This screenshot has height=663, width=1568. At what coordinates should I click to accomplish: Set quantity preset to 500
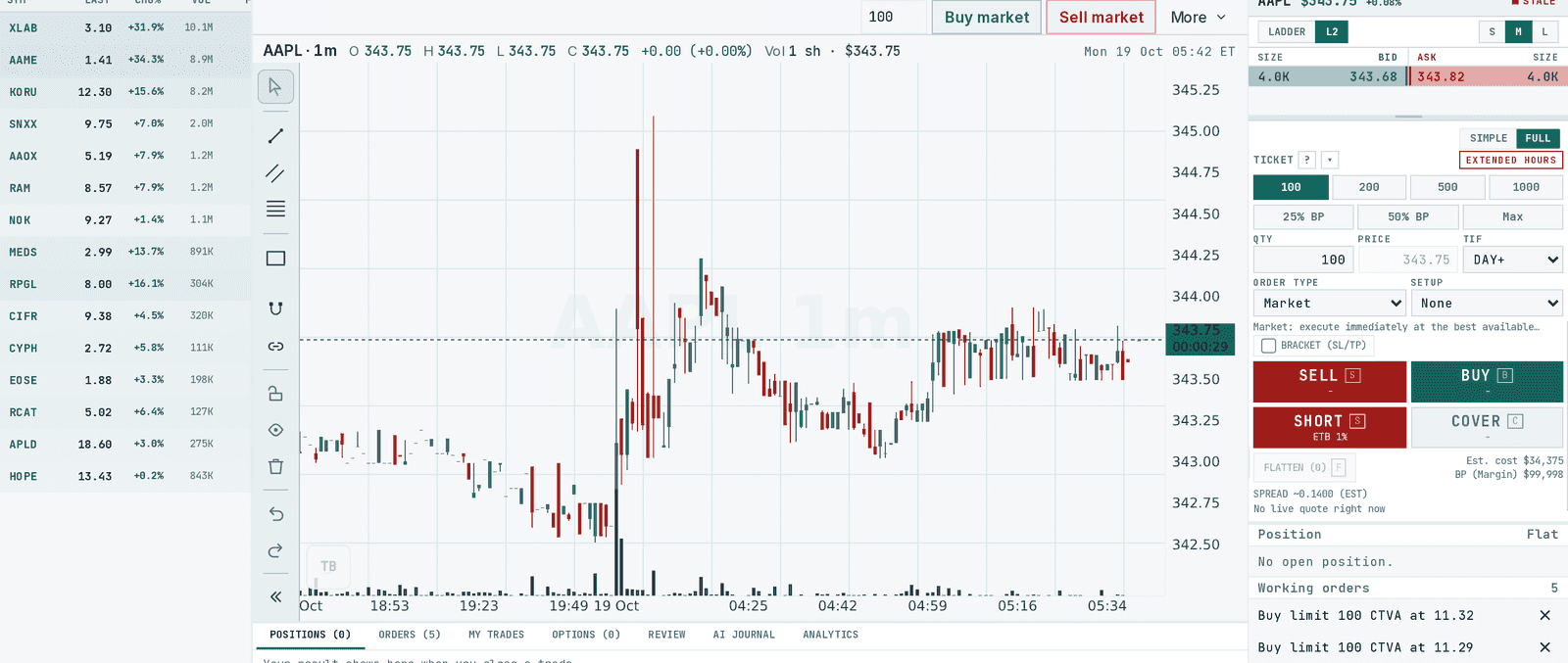(1447, 187)
